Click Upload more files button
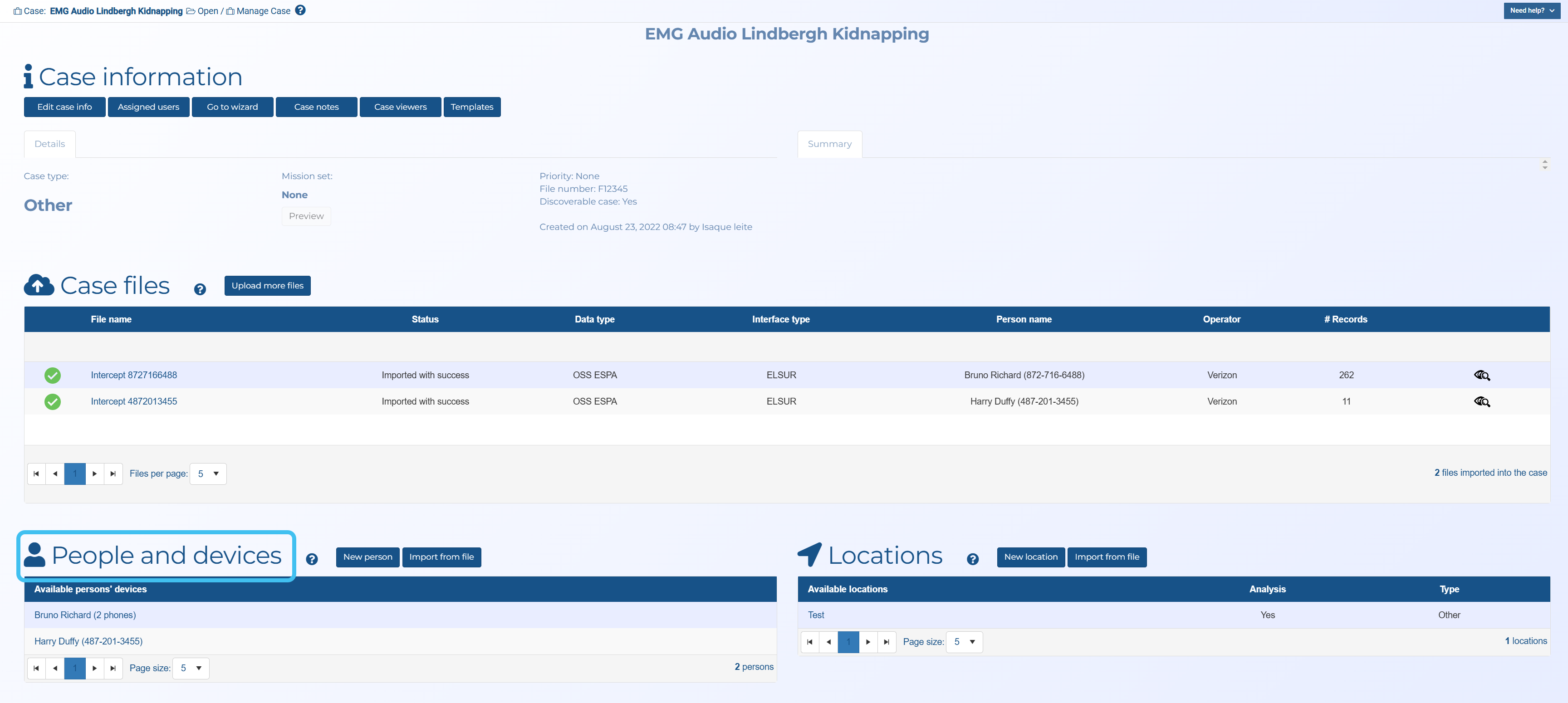Viewport: 1568px width, 703px height. tap(267, 285)
